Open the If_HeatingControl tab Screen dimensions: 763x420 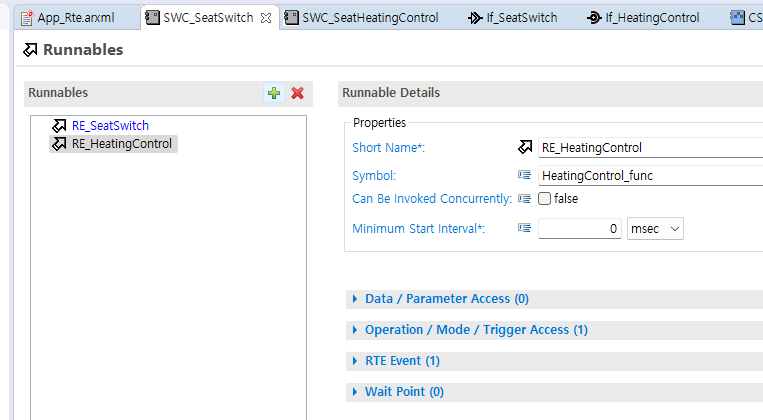[652, 18]
